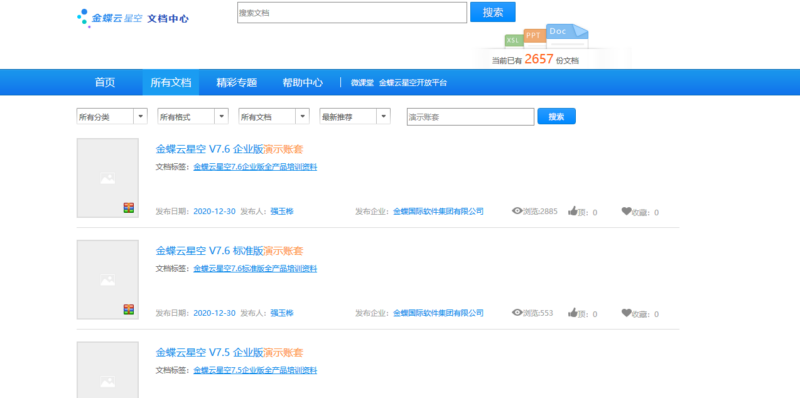Image resolution: width=800 pixels, height=398 pixels.
Task: Thumbs-up the V7.6 企业版 document
Action: (x=572, y=211)
